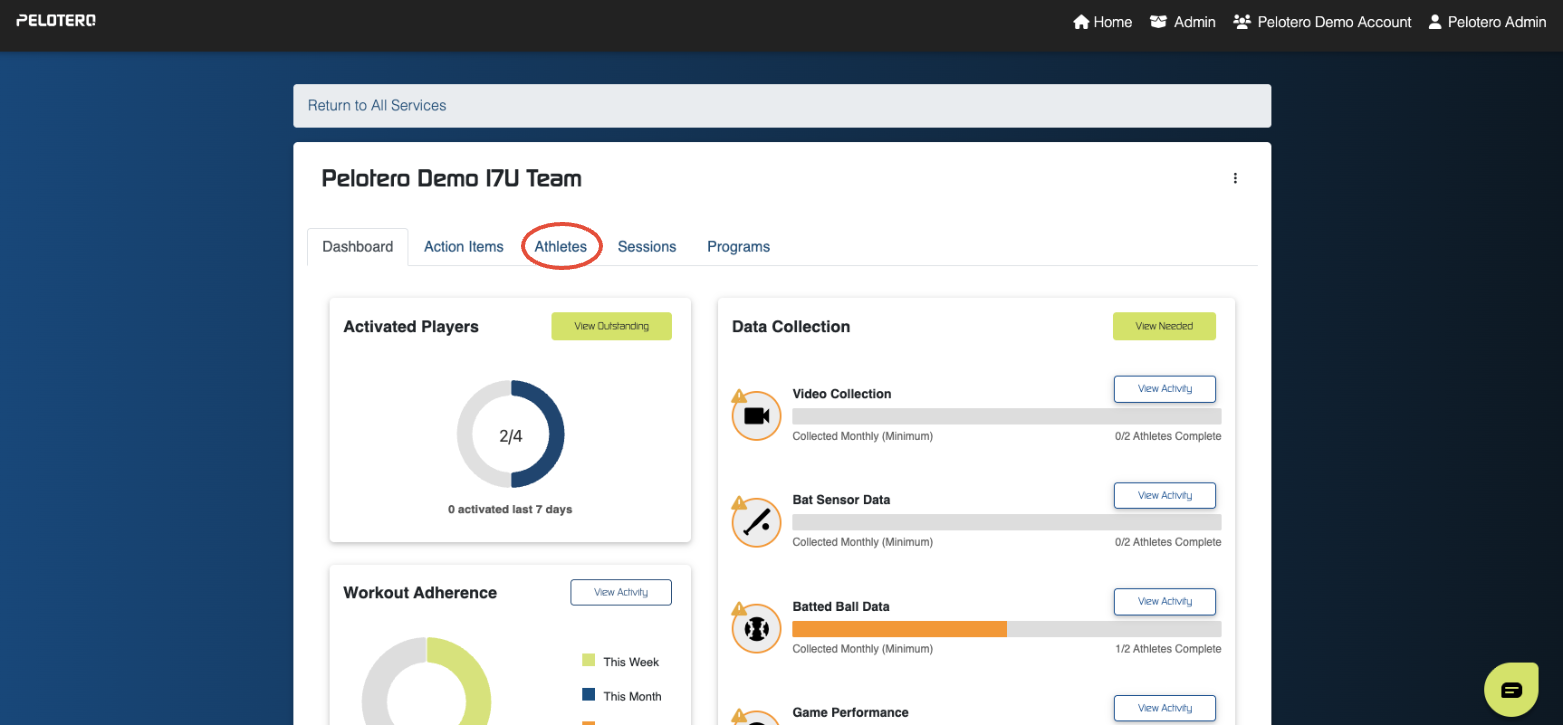Viewport: 1563px width, 725px height.
Task: Click the Game Performance warning triangle
Action: [739, 715]
